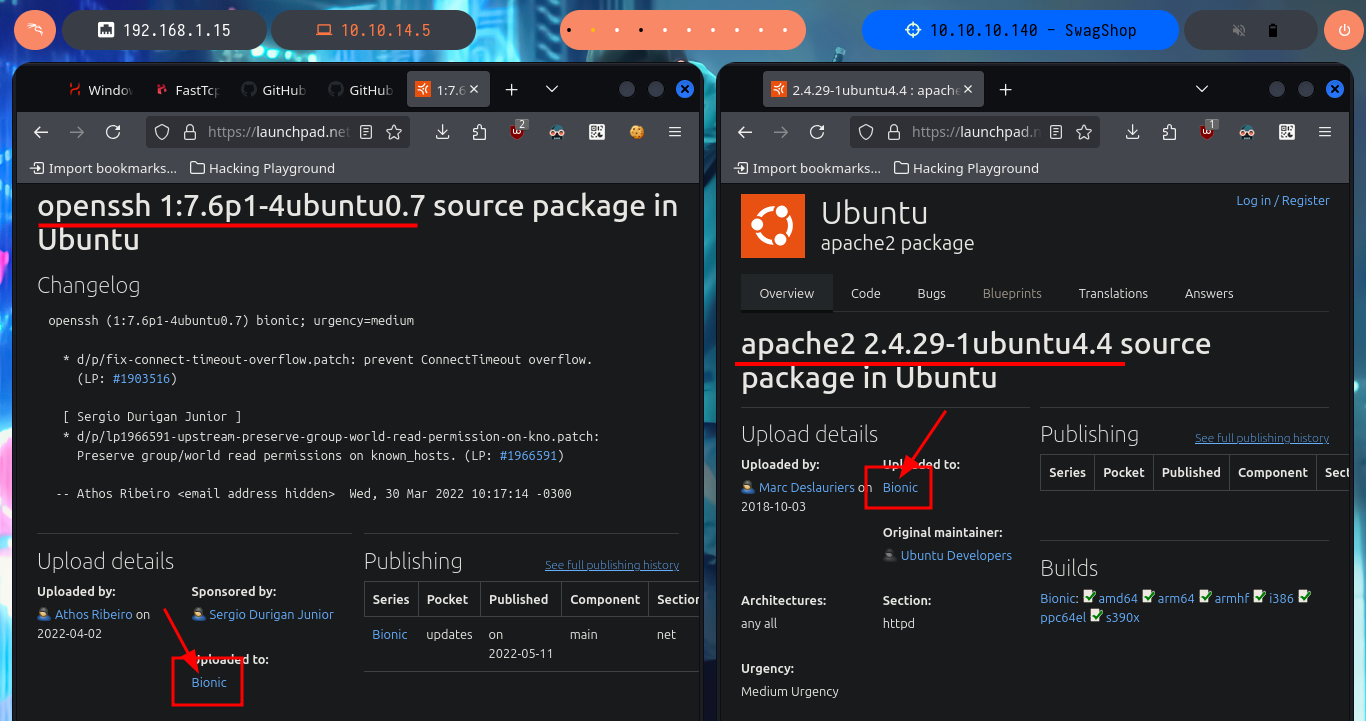Select the Code tab on apache2 page

[x=866, y=293]
